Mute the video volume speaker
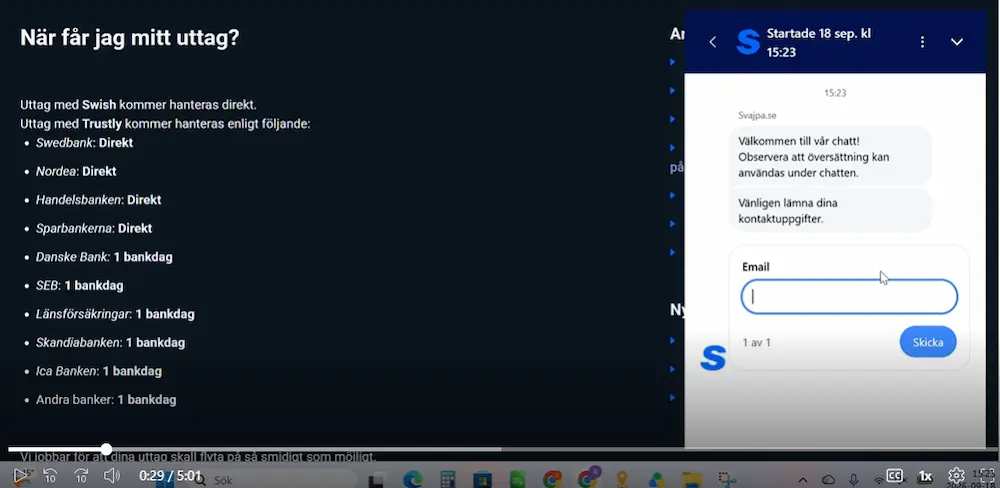 (112, 475)
